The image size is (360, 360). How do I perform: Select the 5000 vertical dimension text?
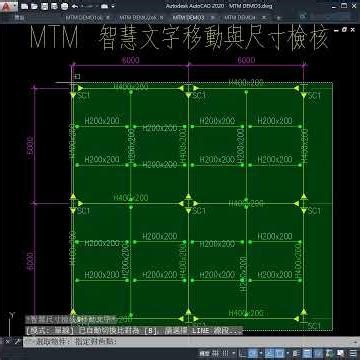pyautogui.click(x=29, y=146)
